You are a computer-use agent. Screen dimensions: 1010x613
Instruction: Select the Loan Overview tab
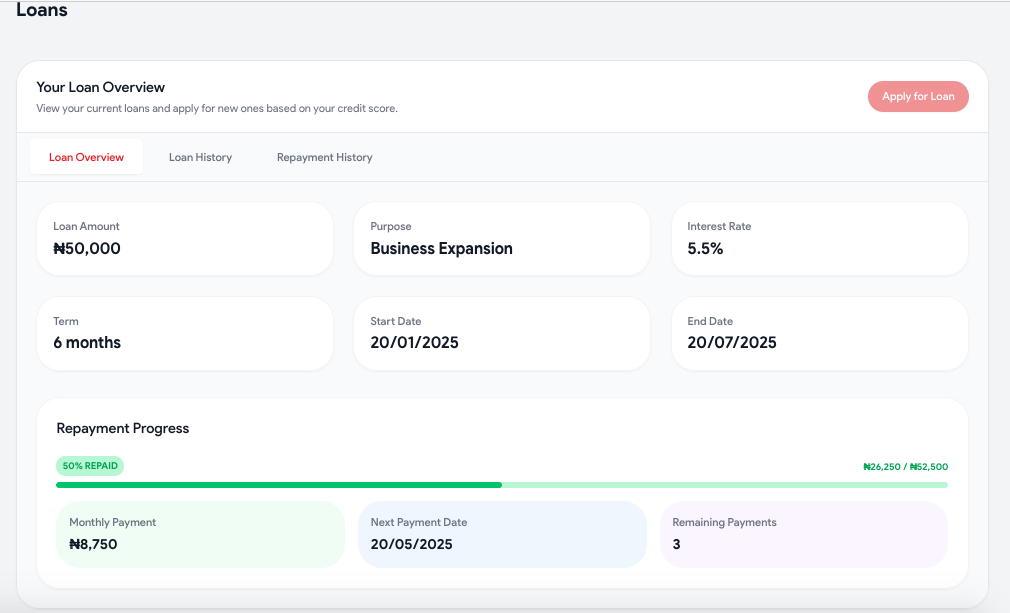[x=86, y=157]
